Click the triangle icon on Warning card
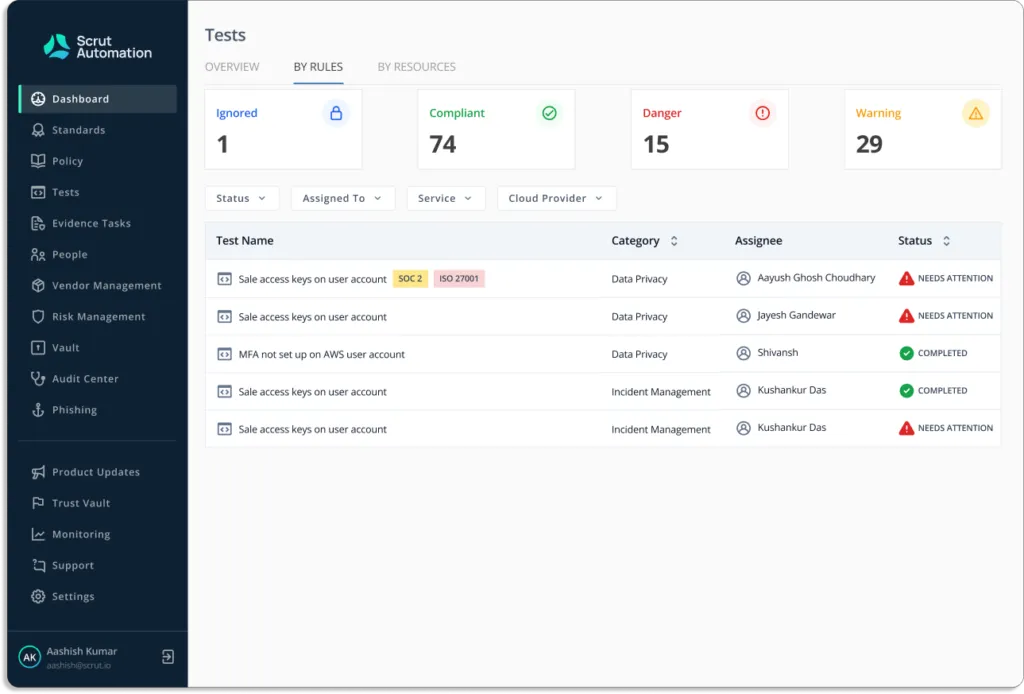 [976, 113]
